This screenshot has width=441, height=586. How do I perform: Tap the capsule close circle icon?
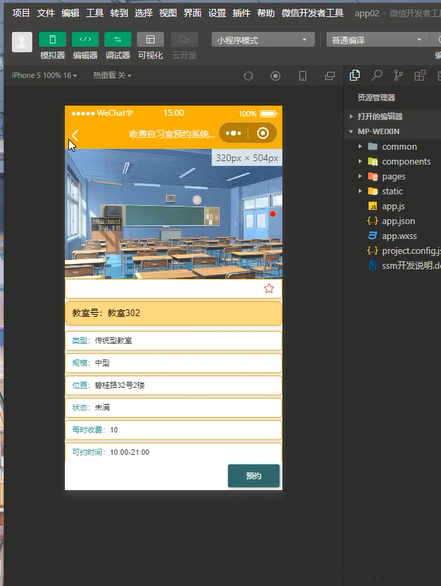point(263,133)
